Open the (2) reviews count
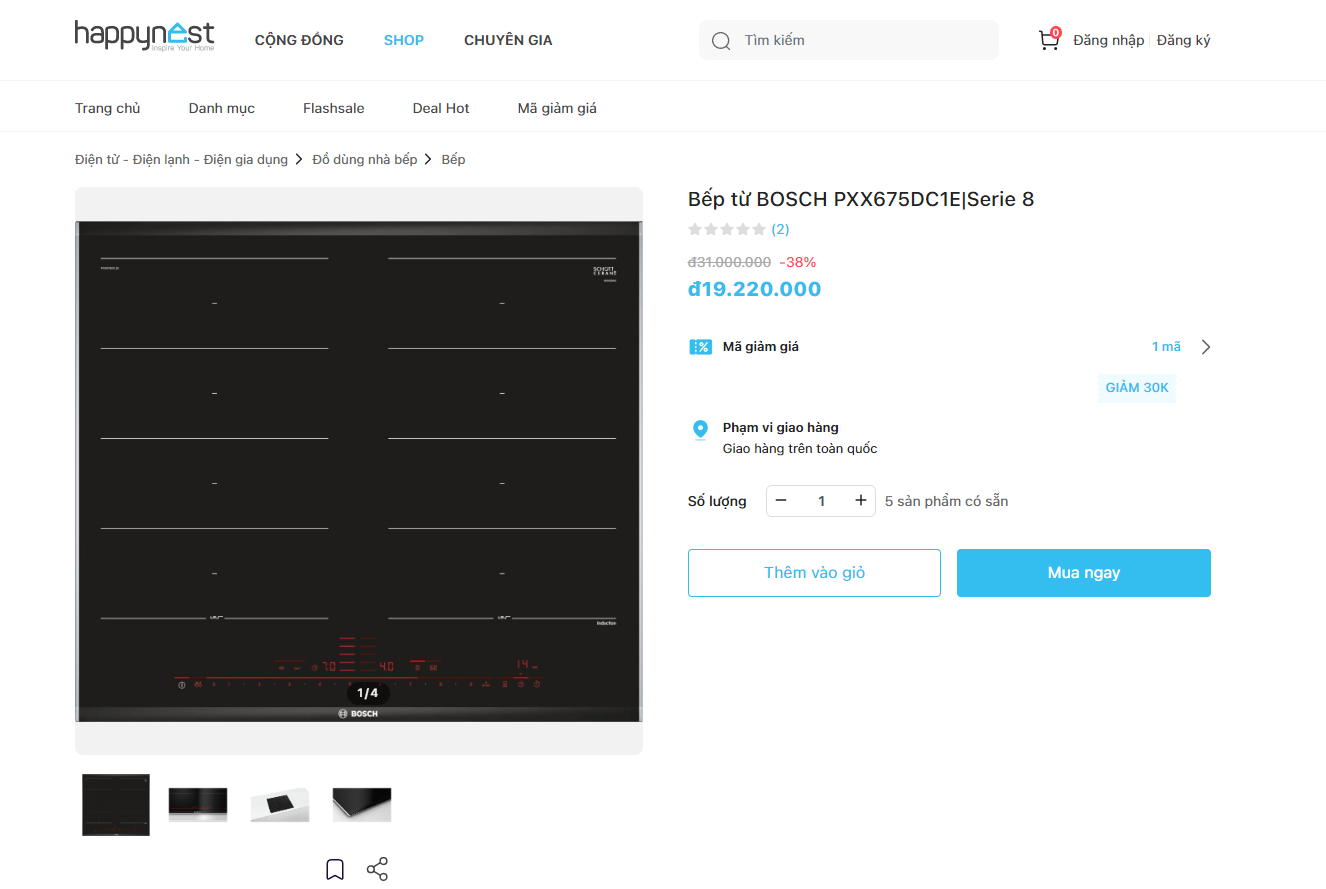 (x=780, y=229)
